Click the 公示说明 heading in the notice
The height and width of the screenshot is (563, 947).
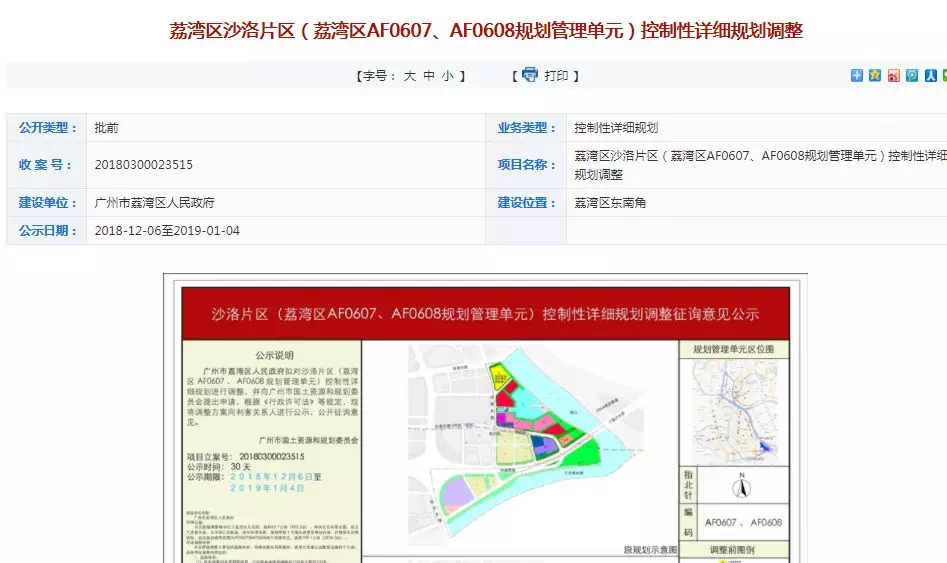[x=274, y=355]
